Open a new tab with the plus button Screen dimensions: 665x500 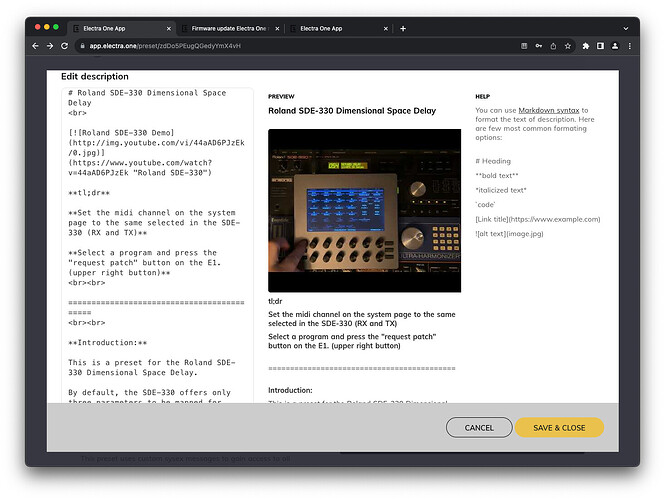[403, 28]
